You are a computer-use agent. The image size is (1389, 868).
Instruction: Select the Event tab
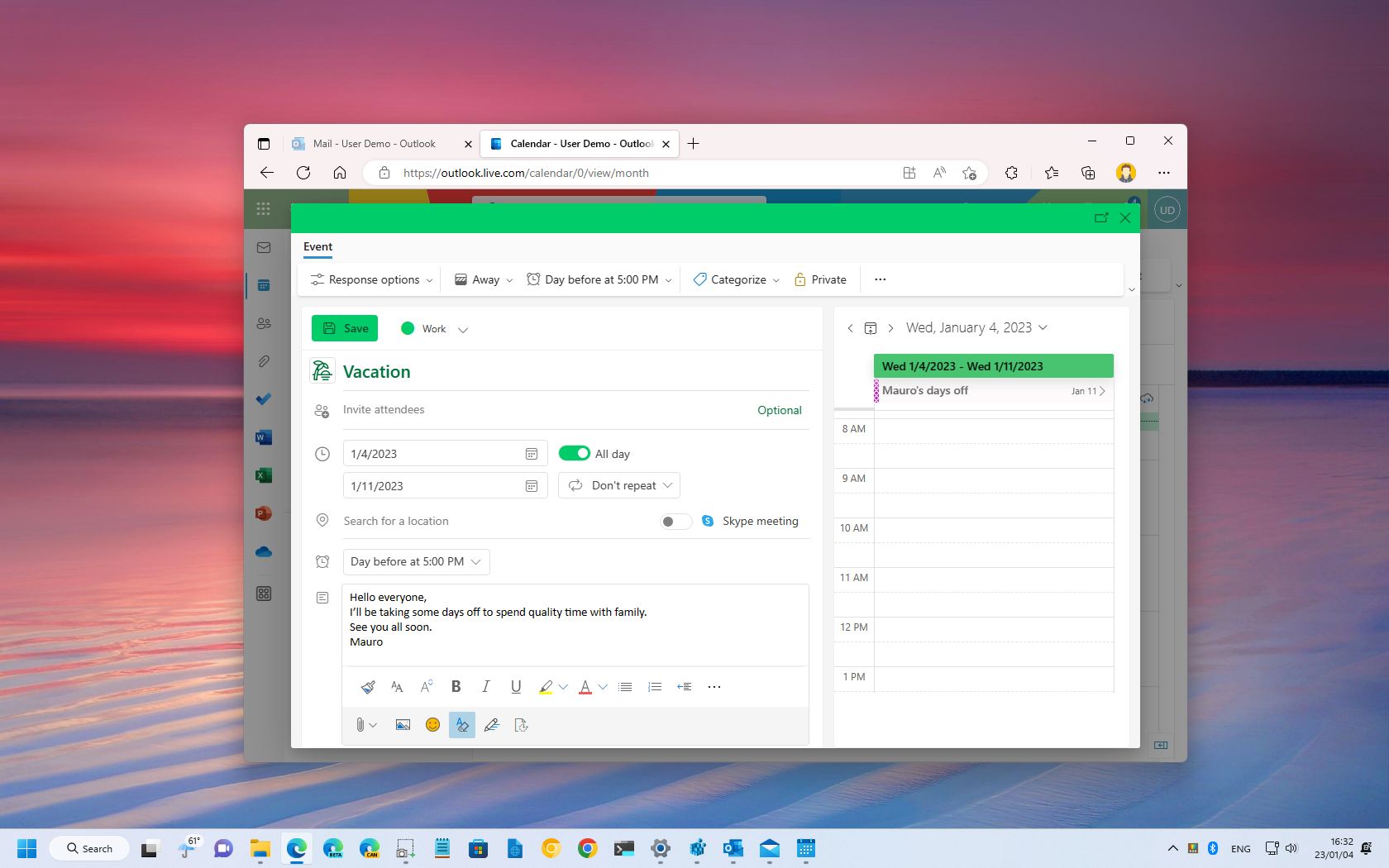pos(317,246)
